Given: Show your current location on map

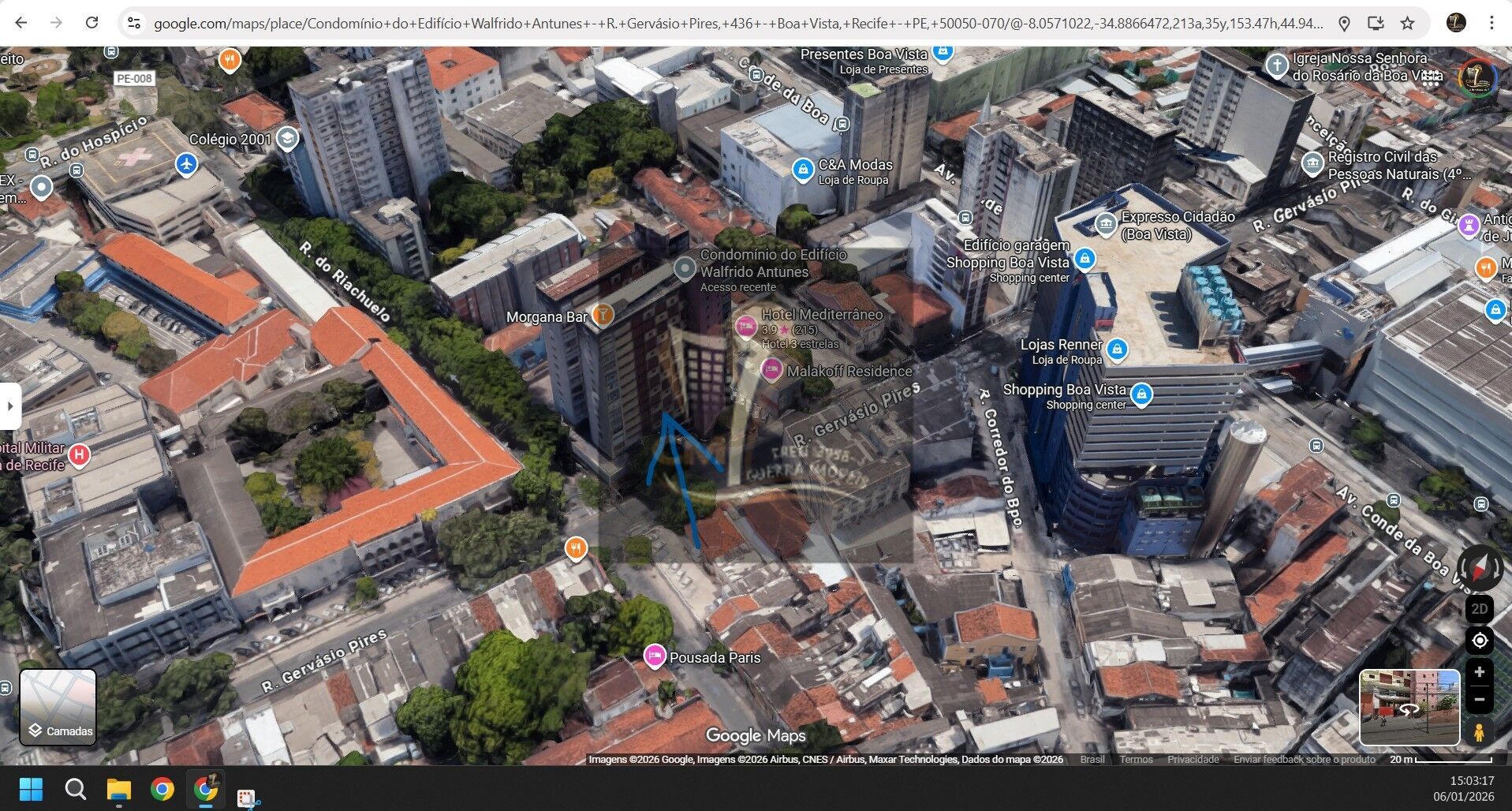Looking at the screenshot, I should coord(1479,640).
